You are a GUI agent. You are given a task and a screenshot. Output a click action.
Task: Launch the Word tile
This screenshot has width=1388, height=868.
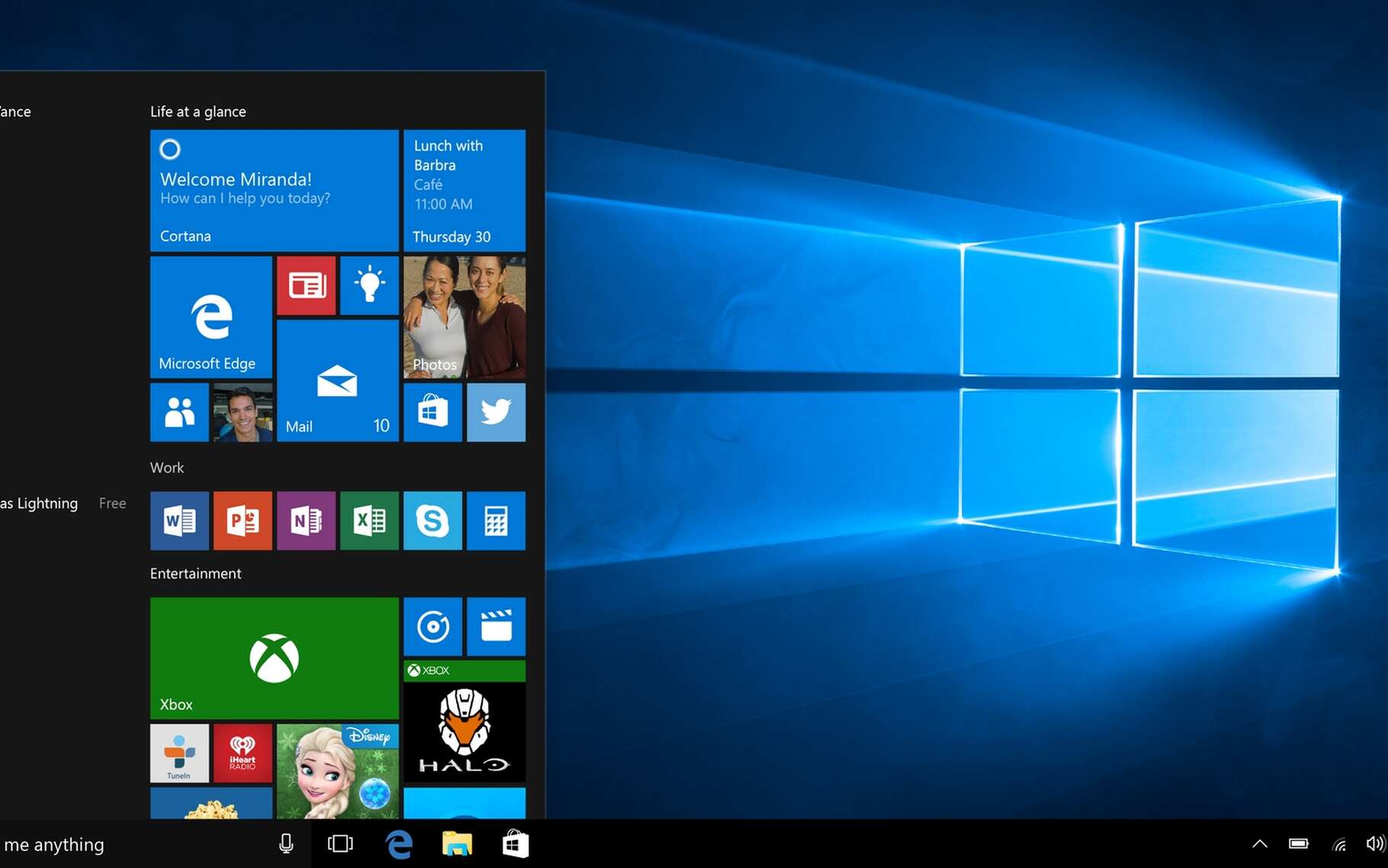coord(180,521)
